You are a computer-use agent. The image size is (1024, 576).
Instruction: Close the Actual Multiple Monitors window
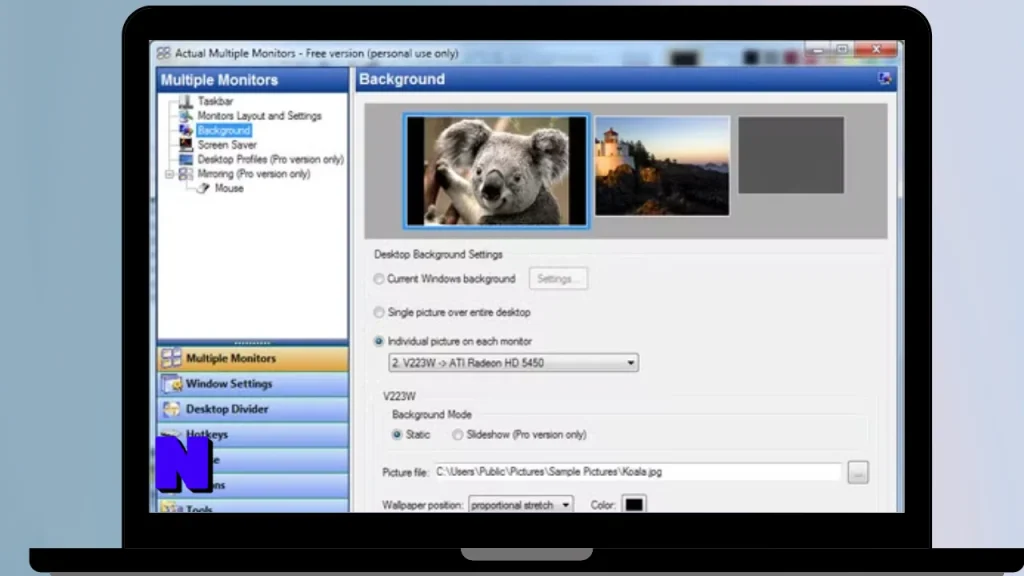(876, 50)
